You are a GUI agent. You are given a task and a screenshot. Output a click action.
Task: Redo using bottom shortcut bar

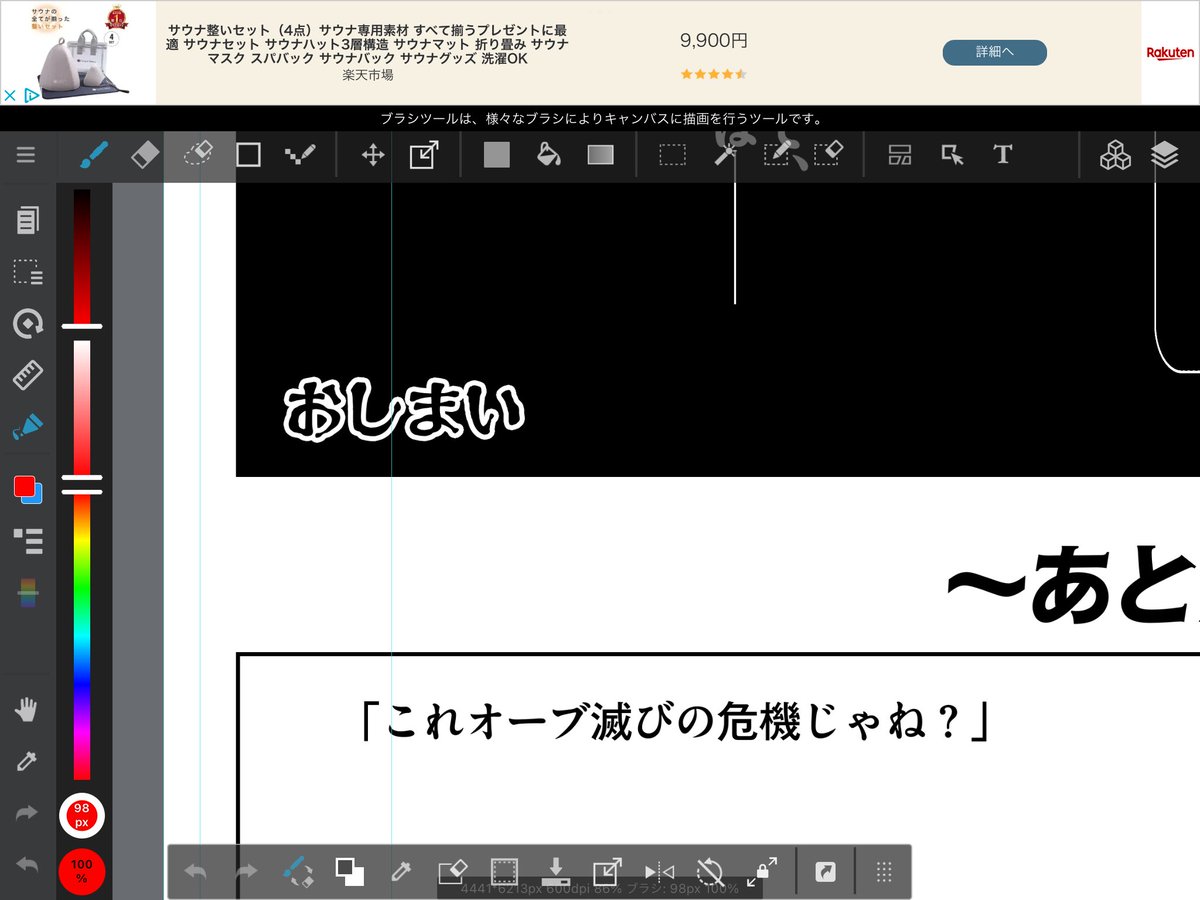tap(246, 872)
